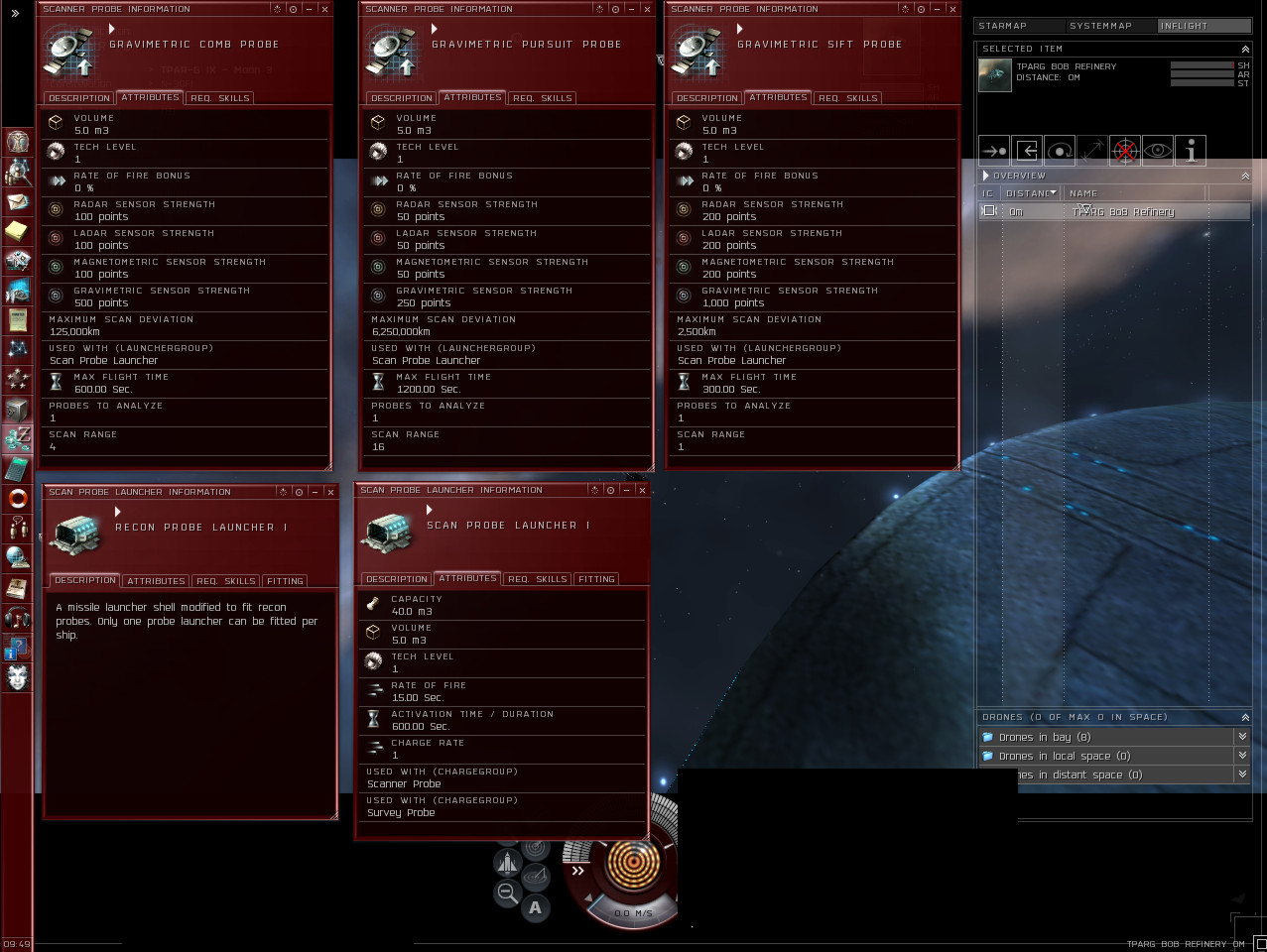Open Fitting tab of Recon Probe Launcher I
1267x952 pixels.
point(285,581)
